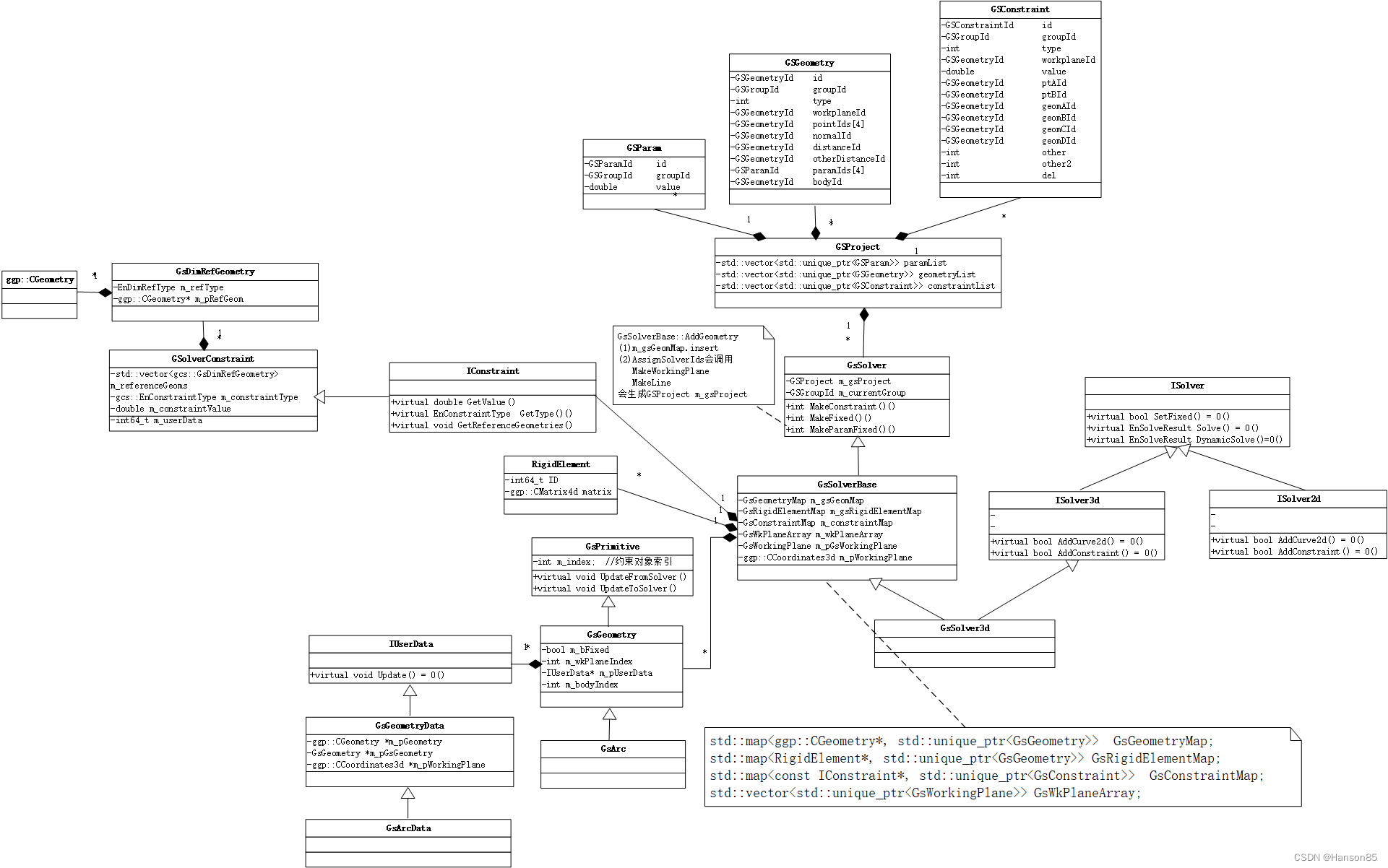Select virtual double GetValue() in IConstraint

point(453,402)
